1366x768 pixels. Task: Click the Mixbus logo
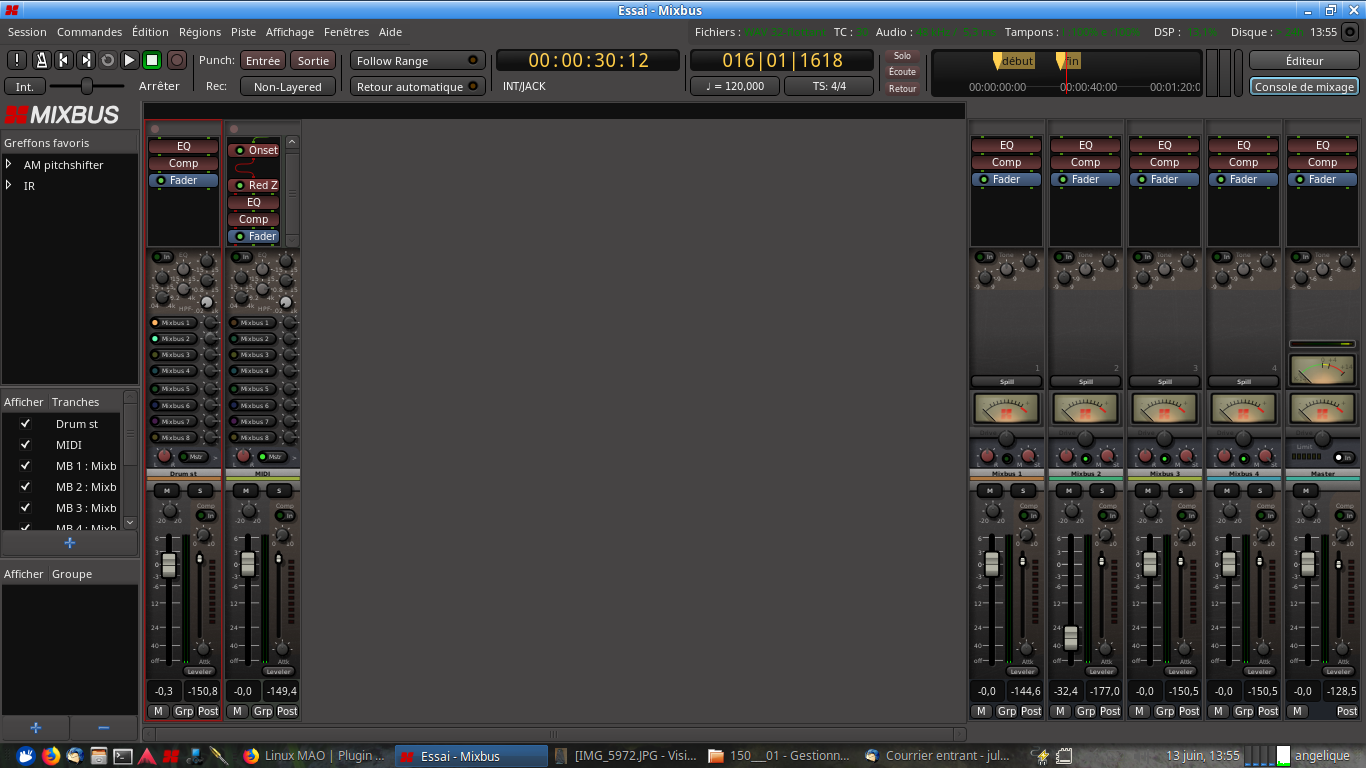pyautogui.click(x=62, y=114)
